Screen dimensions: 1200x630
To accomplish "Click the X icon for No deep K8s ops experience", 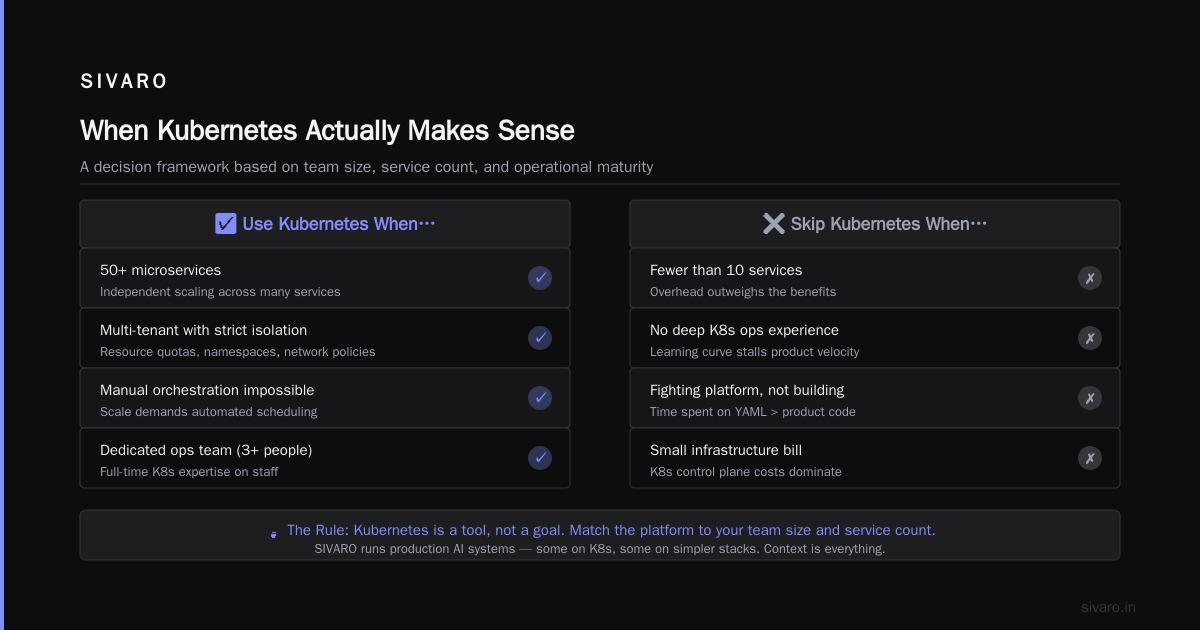I will pyautogui.click(x=1090, y=338).
